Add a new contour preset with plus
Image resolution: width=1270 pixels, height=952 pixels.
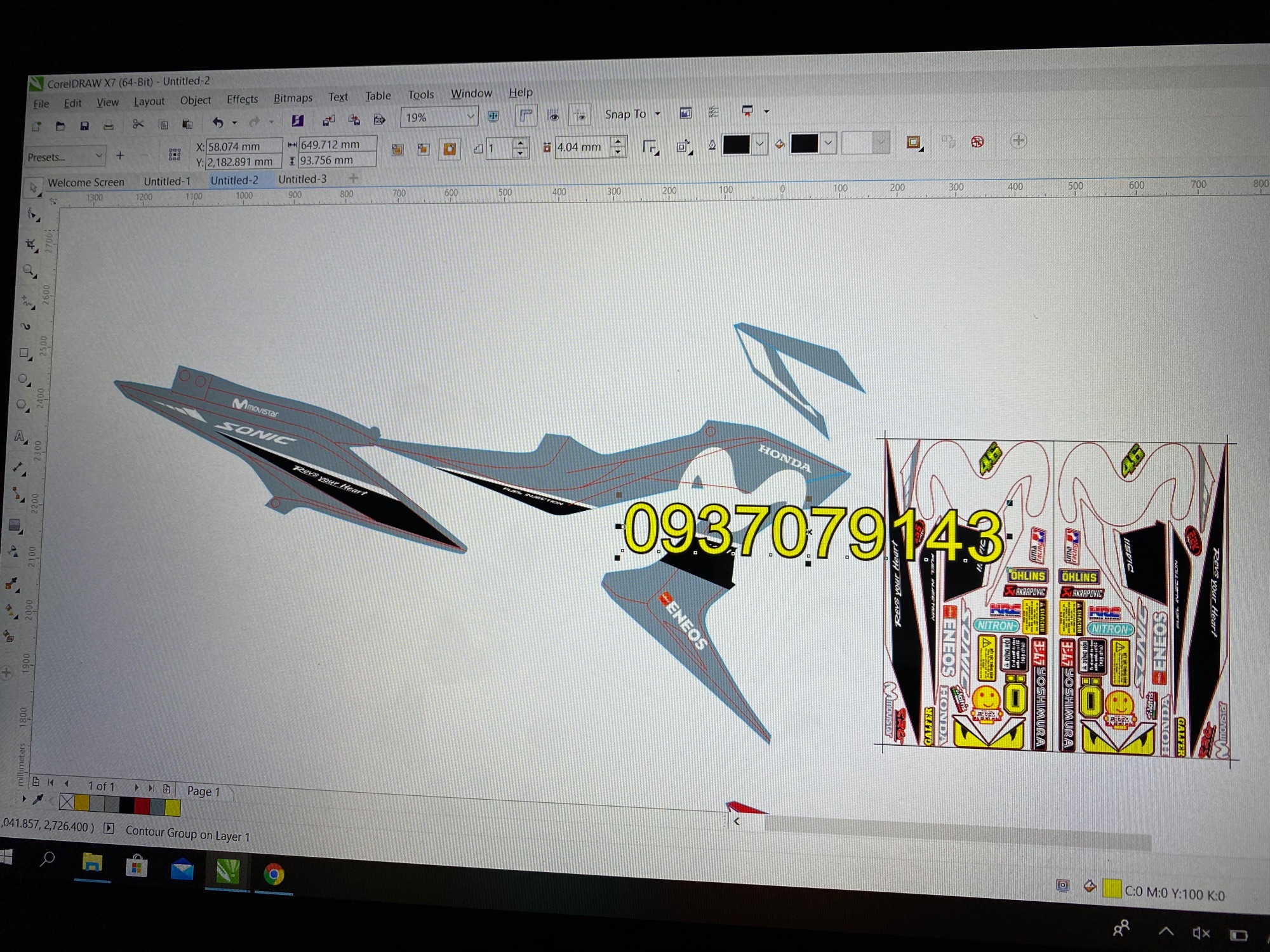(x=120, y=155)
